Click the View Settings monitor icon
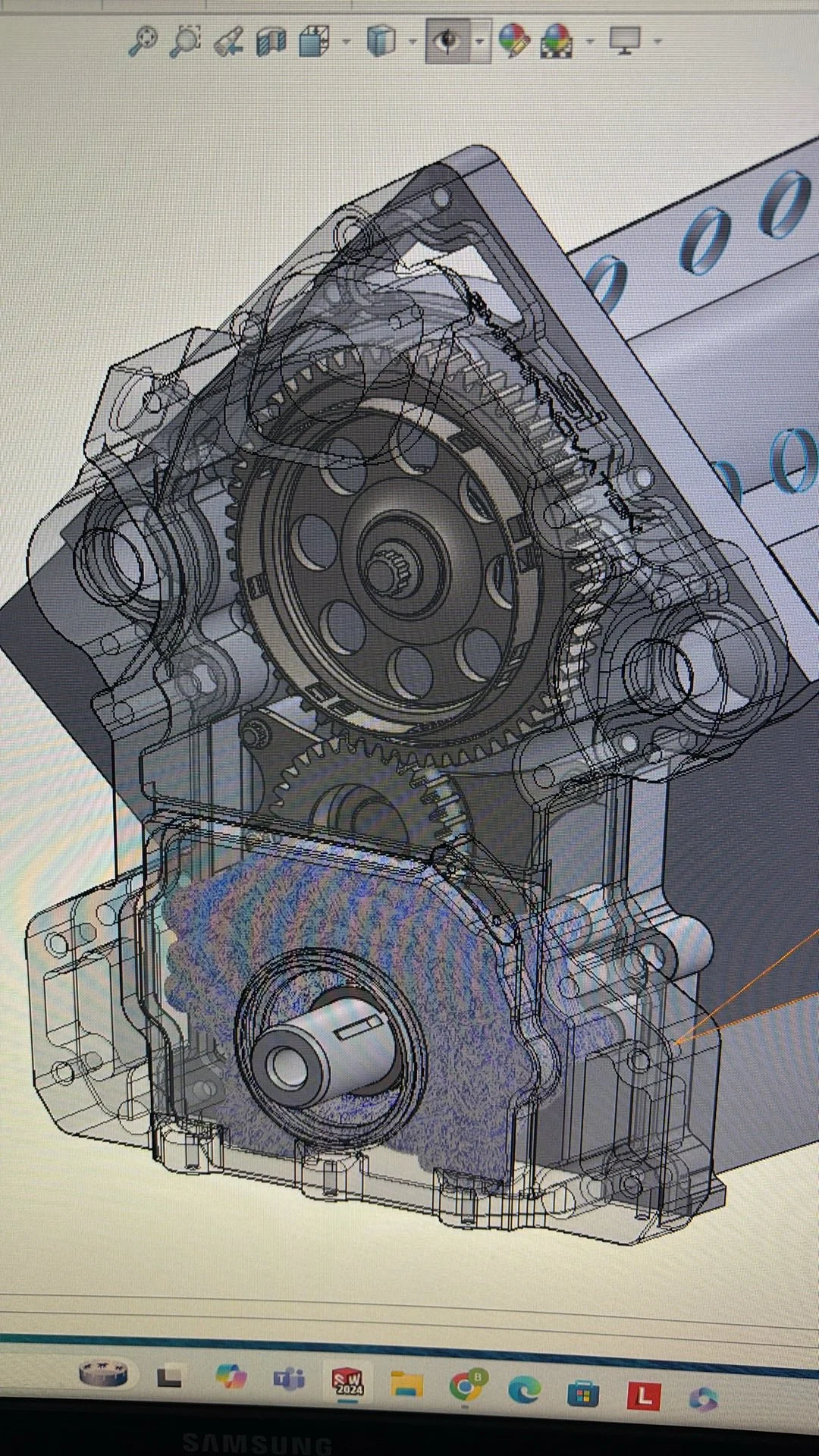819x1456 pixels. point(625,41)
